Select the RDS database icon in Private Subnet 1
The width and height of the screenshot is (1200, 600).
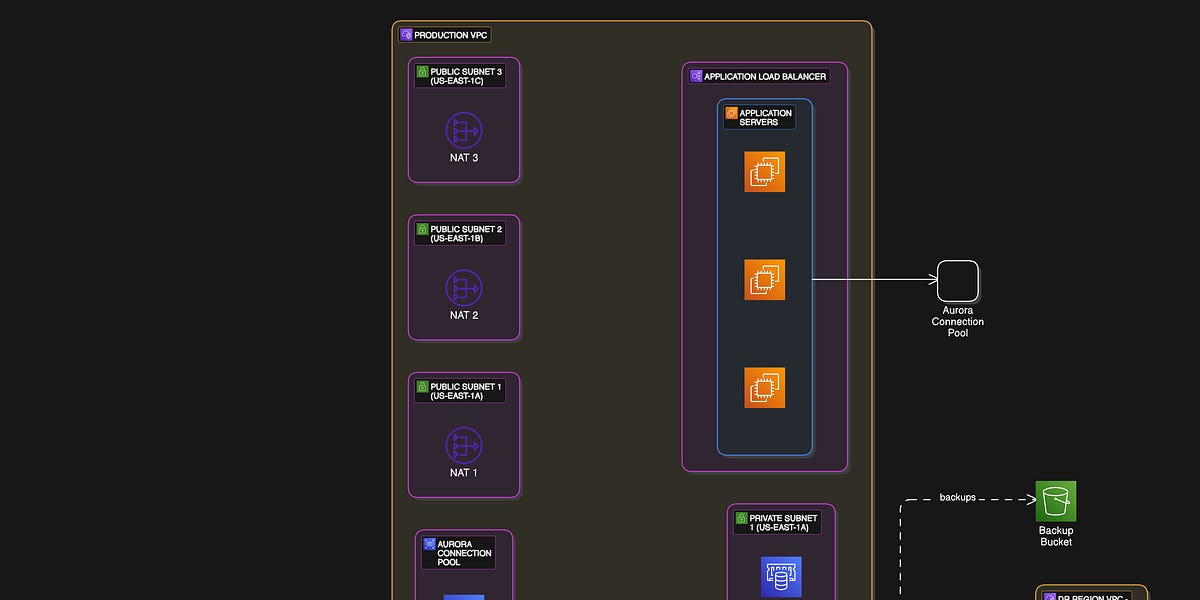pos(779,577)
